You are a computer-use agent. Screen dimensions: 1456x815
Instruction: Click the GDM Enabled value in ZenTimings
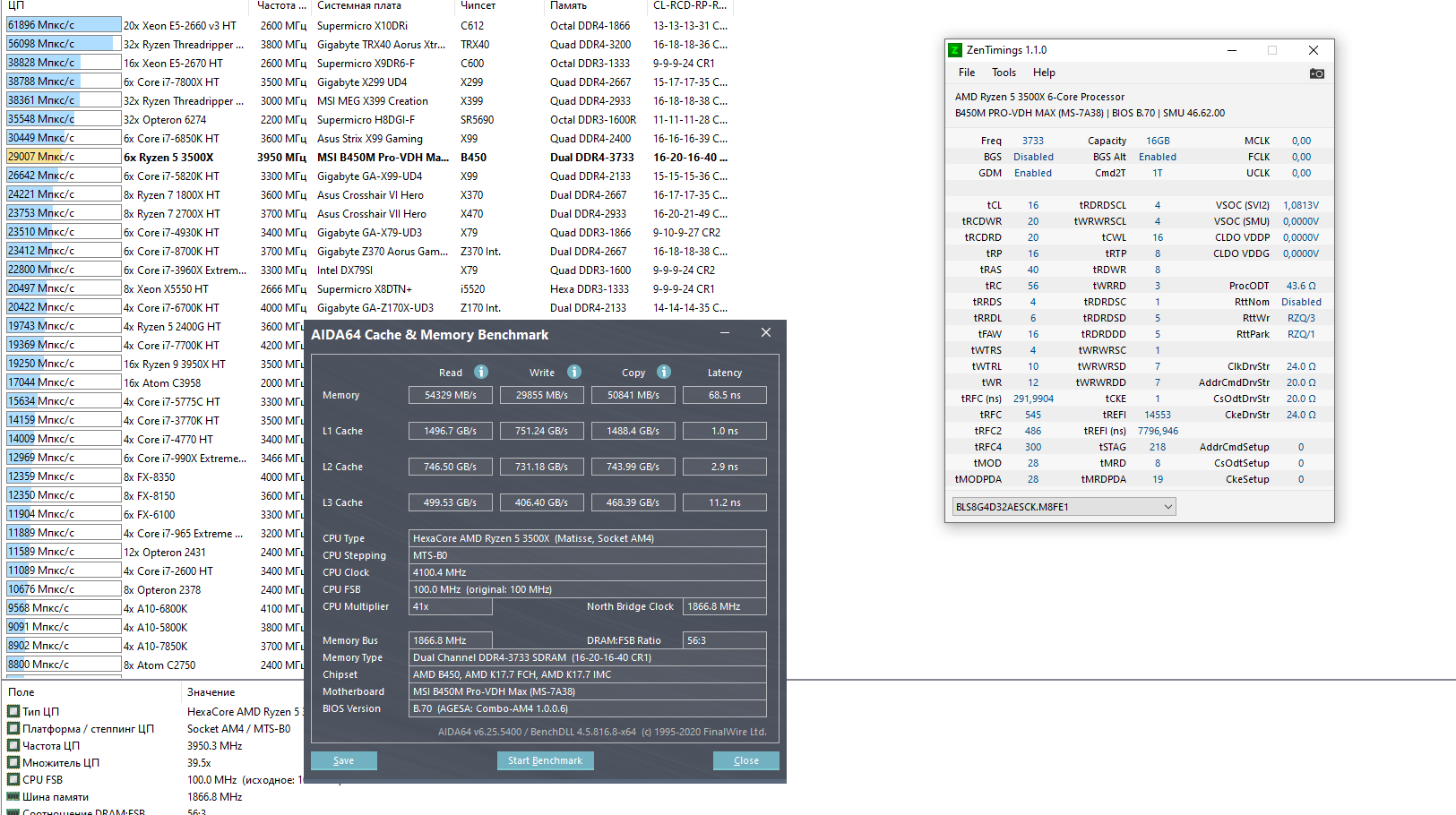coord(1033,173)
